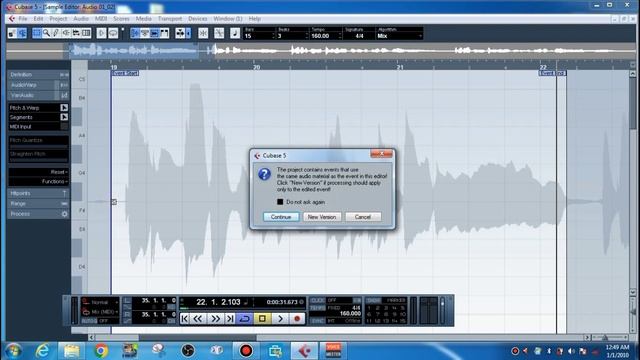Open the MIDI menu
This screenshot has width=640, height=360.
point(101,19)
